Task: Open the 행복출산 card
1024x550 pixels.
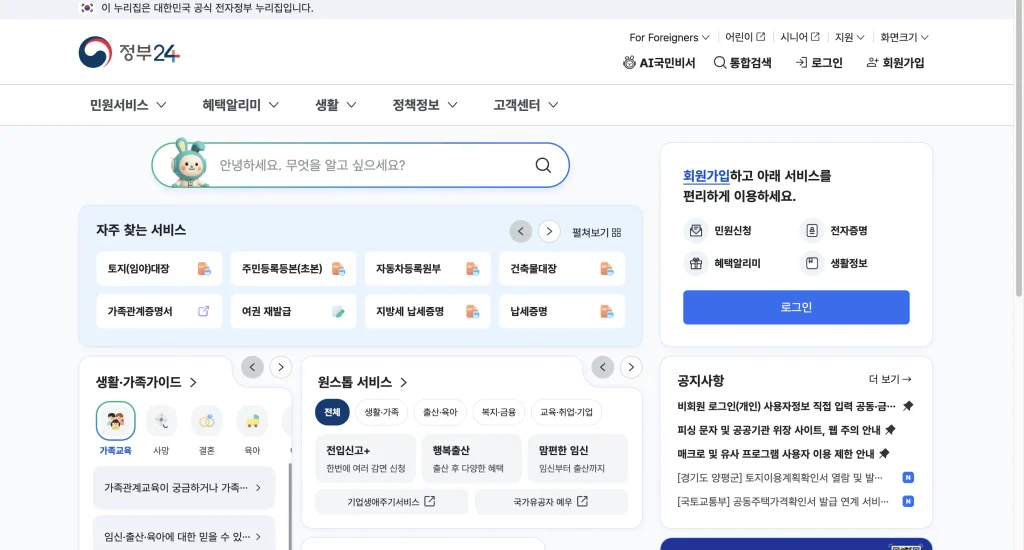Action: tap(472, 459)
